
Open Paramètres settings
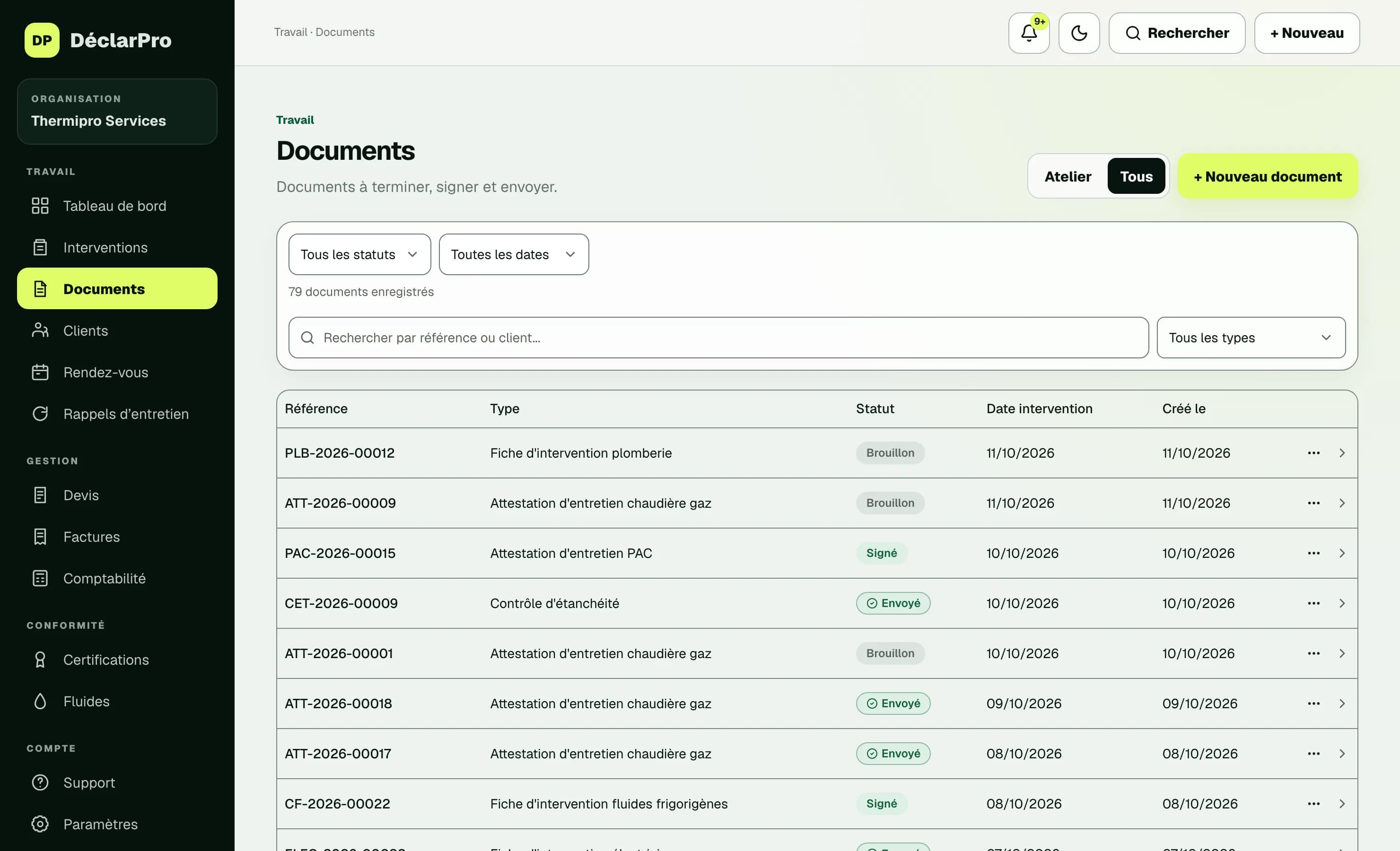coord(117,824)
